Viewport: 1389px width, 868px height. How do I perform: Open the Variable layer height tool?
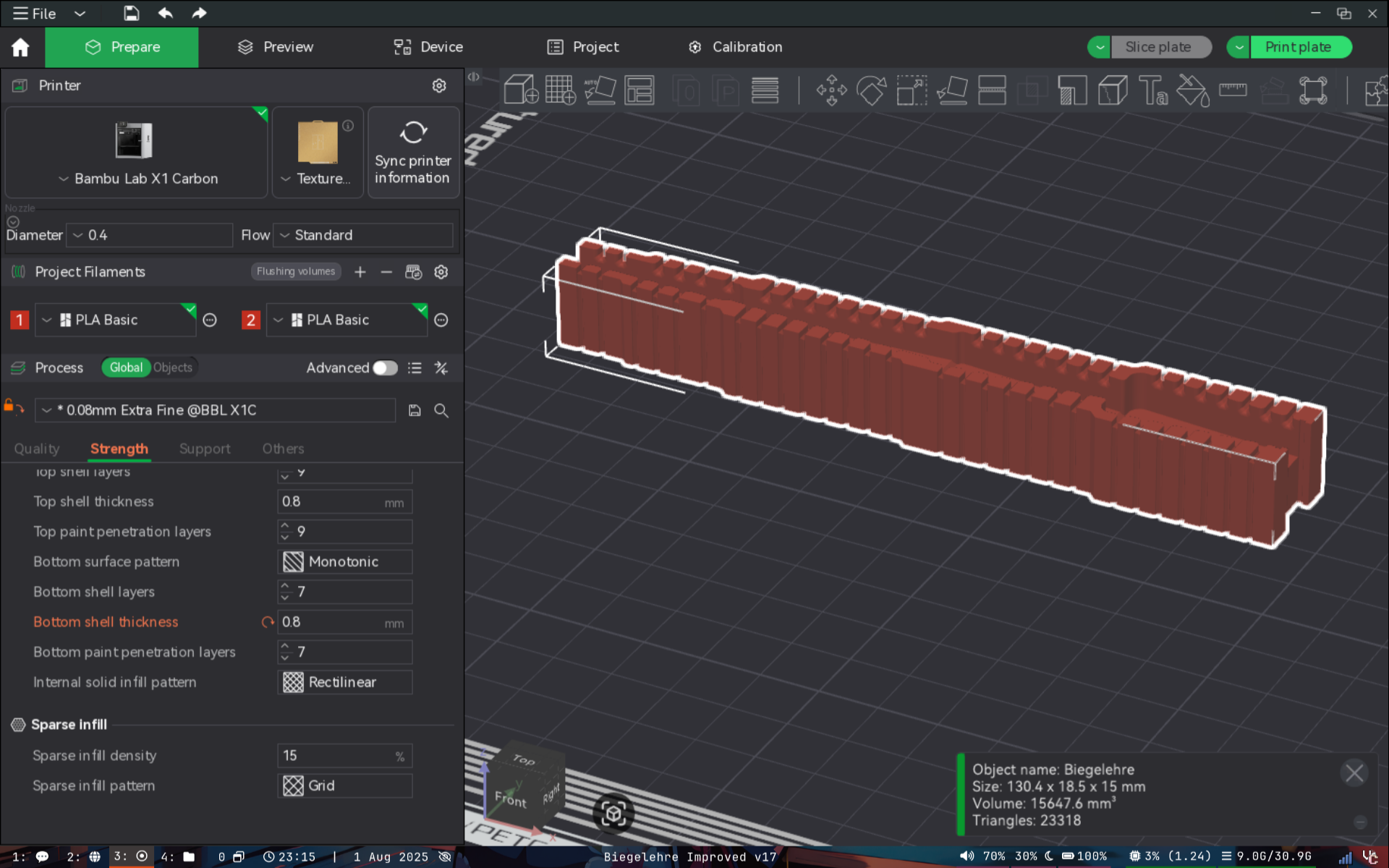(765, 90)
